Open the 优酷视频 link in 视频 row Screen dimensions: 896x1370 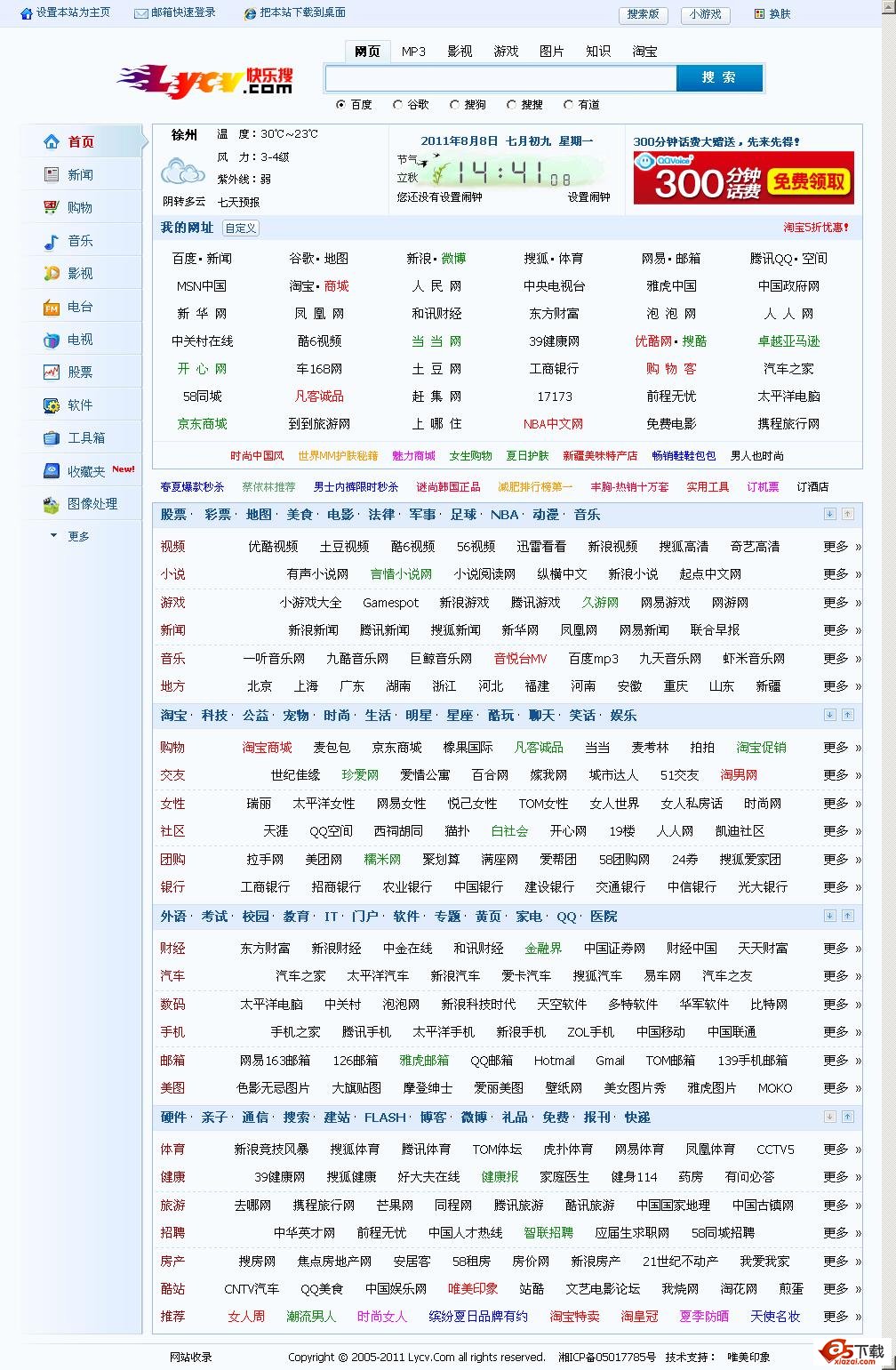pos(273,547)
